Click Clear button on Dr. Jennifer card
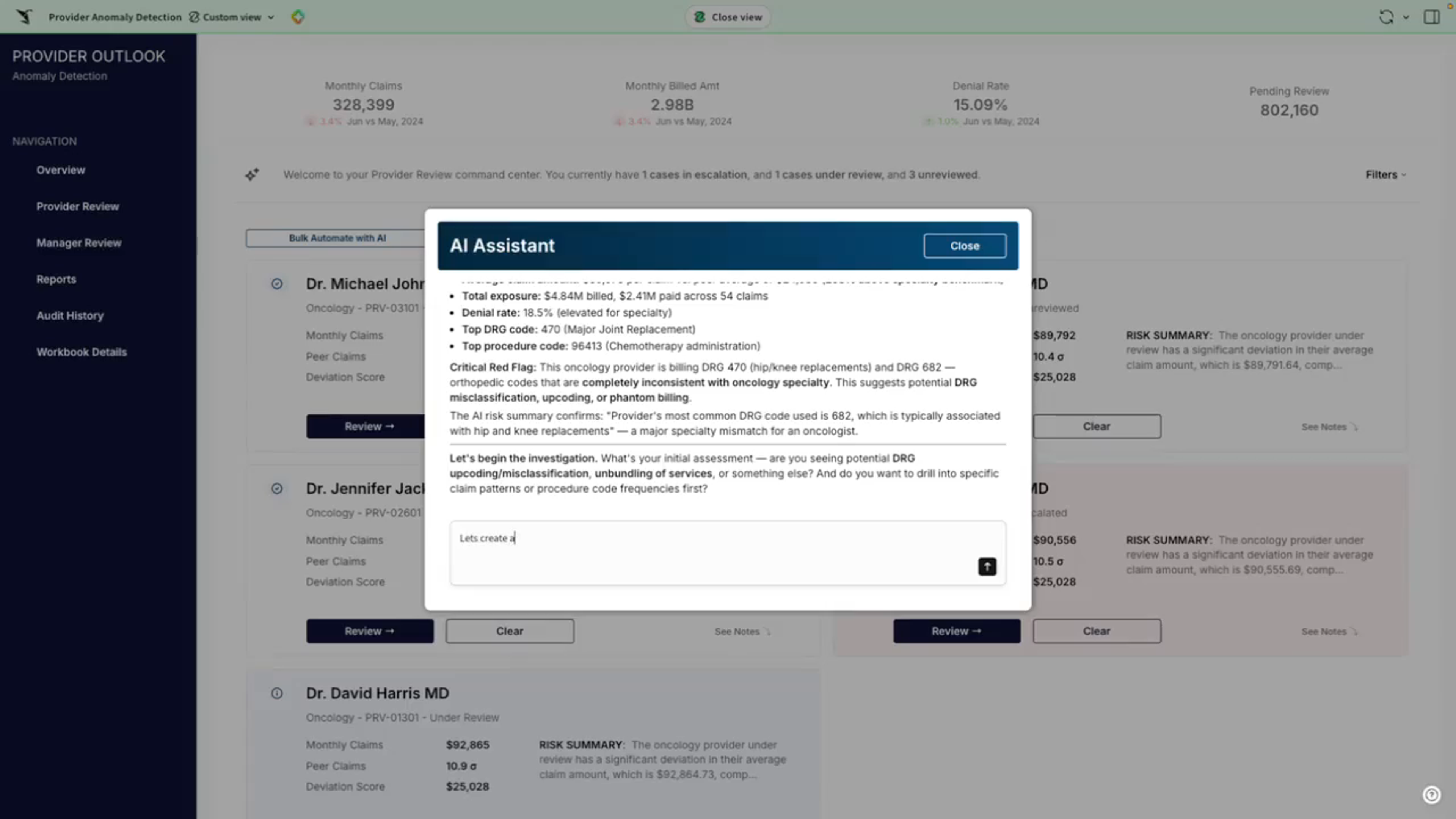Viewport: 1456px width, 819px height. click(x=509, y=631)
